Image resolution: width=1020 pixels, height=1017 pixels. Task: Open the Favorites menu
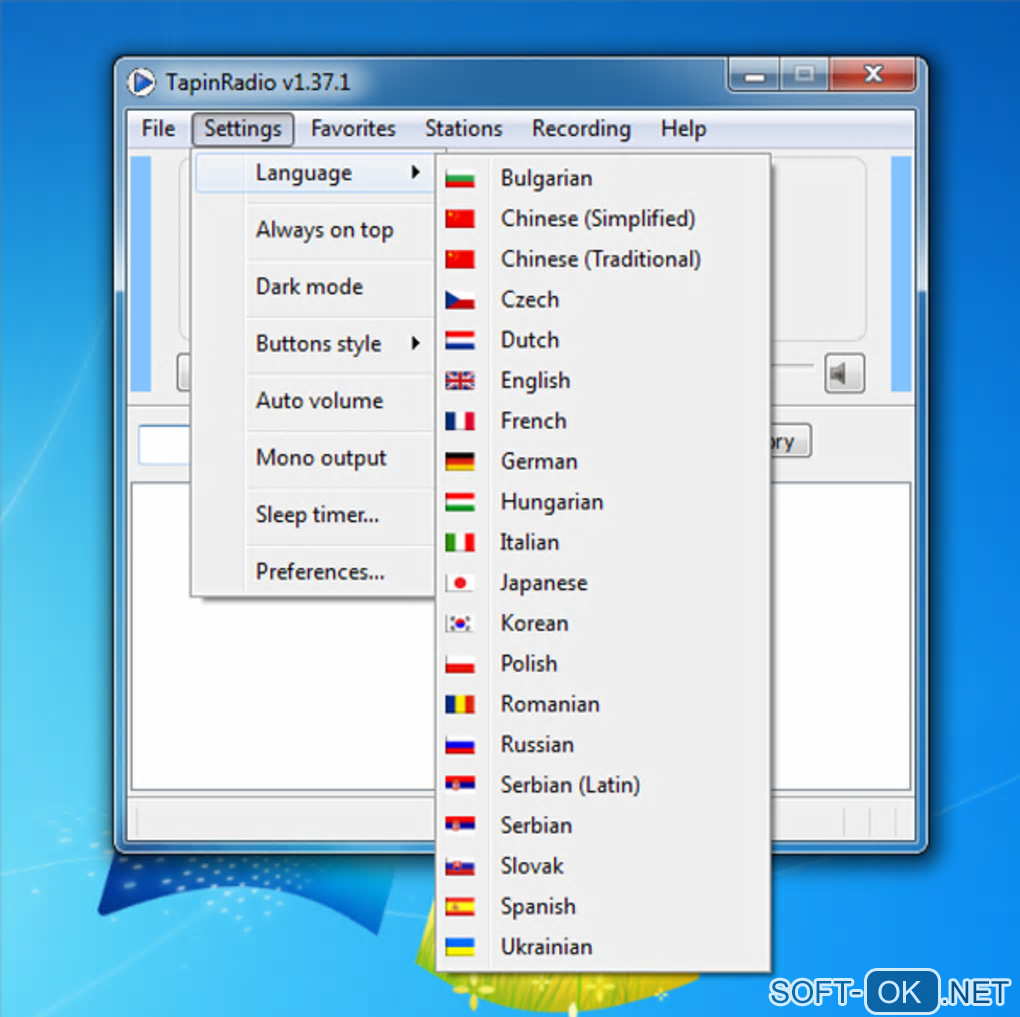pos(353,129)
